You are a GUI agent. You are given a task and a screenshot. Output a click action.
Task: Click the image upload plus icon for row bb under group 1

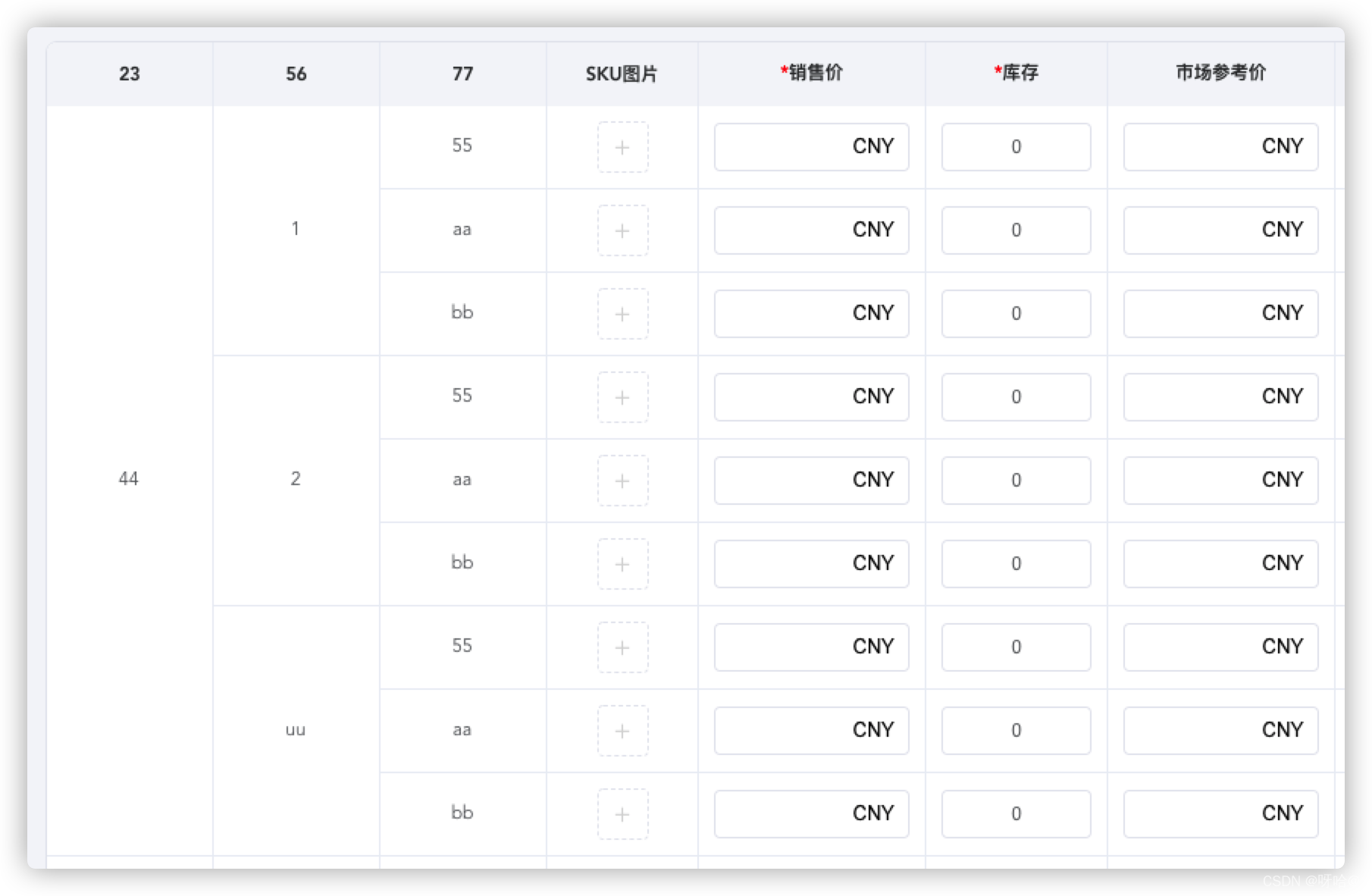click(x=622, y=313)
